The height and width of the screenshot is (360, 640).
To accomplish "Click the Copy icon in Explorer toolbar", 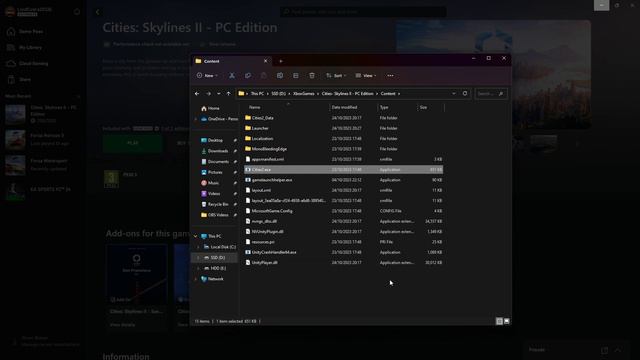I will point(248,76).
